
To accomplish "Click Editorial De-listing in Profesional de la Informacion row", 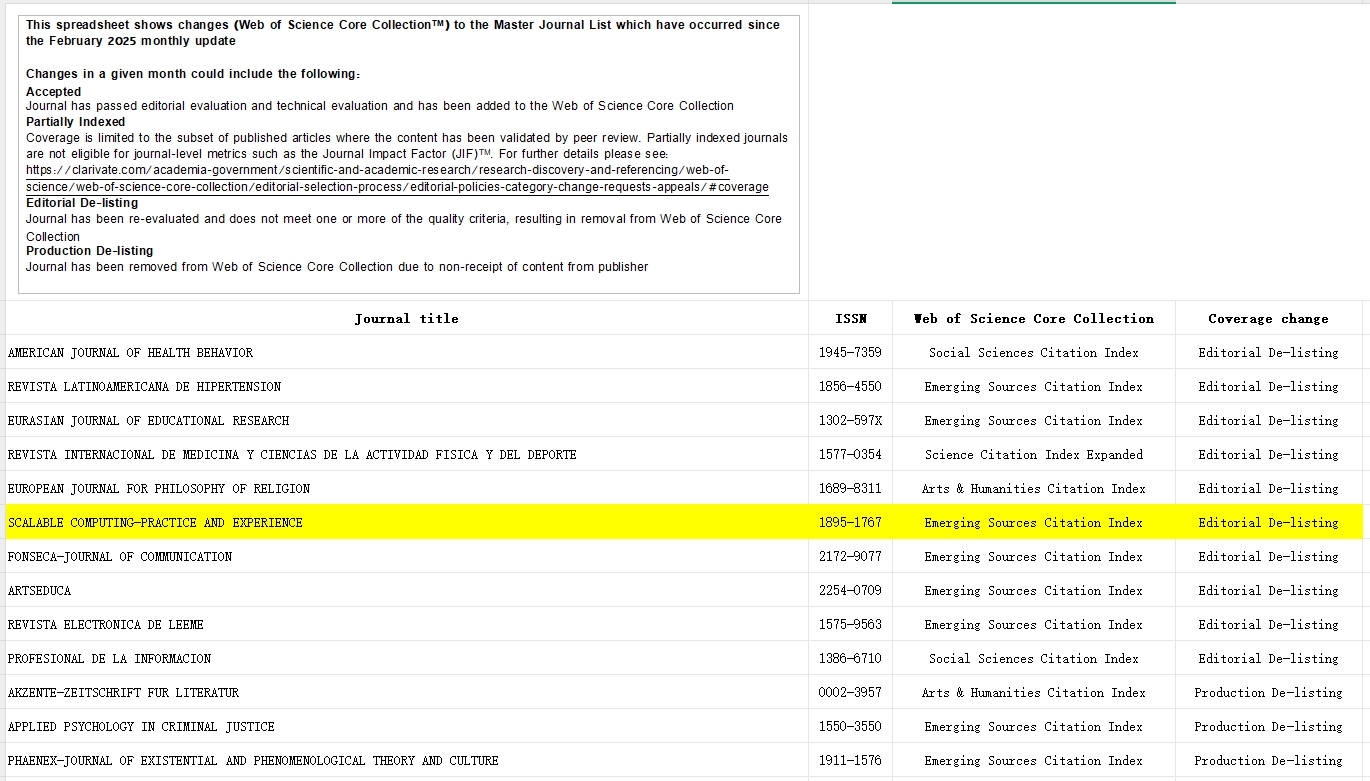I will (1269, 658).
